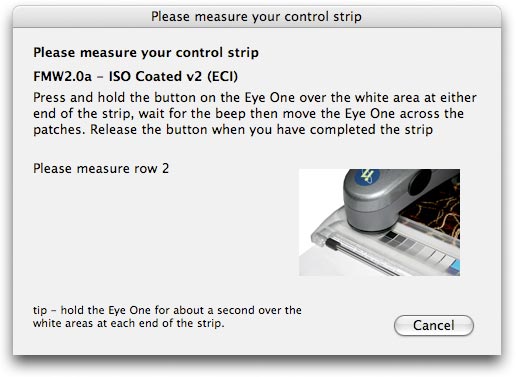The height and width of the screenshot is (377, 516).
Task: Click the "Release the button" instruction line
Action: click(x=261, y=130)
